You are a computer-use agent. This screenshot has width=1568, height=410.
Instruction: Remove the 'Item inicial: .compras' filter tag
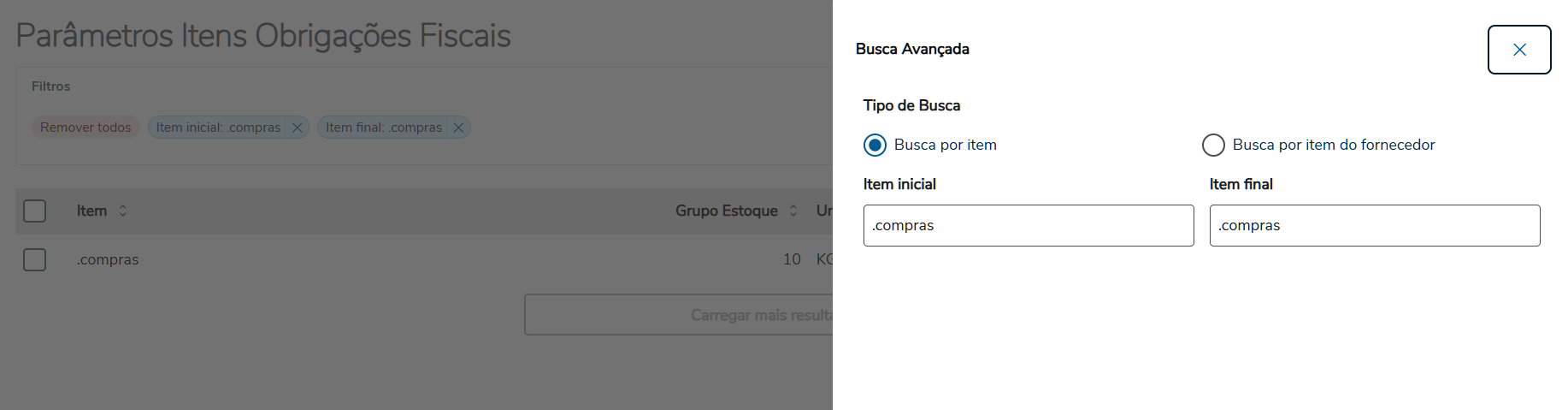pyautogui.click(x=297, y=128)
